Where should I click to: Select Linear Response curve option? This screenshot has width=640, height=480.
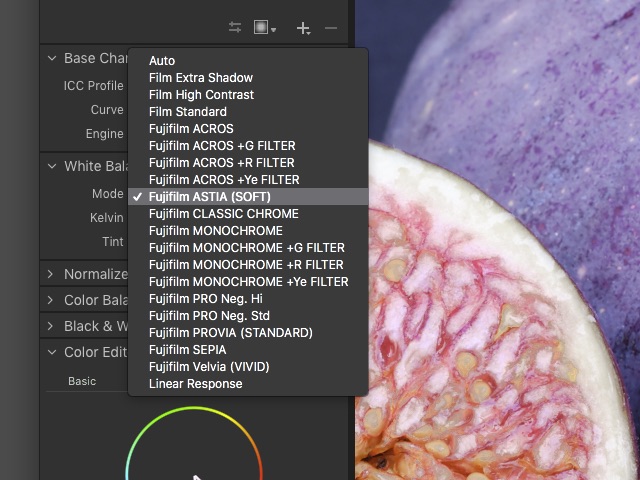195,384
